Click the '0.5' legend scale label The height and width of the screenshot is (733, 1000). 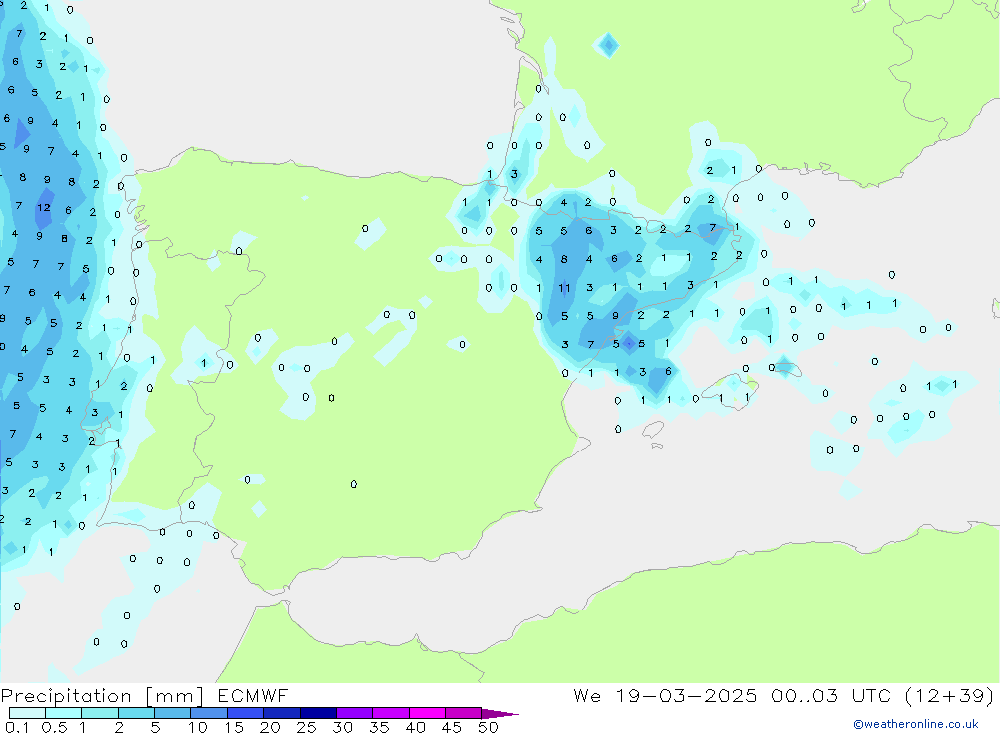pos(55,727)
